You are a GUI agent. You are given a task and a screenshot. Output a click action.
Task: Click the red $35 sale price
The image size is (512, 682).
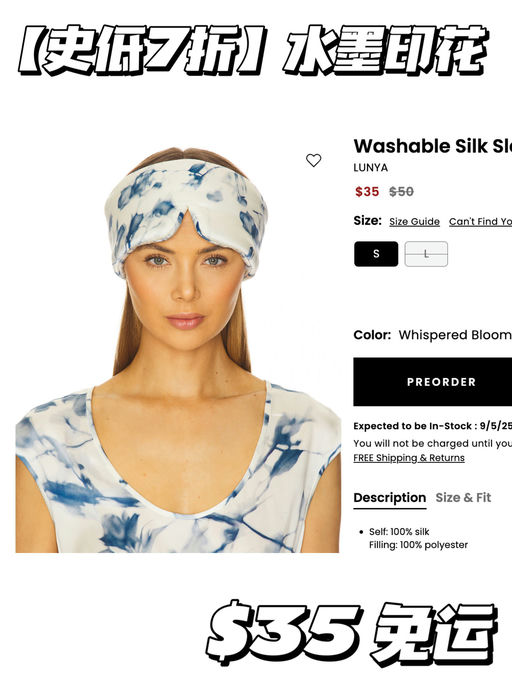[x=367, y=191]
